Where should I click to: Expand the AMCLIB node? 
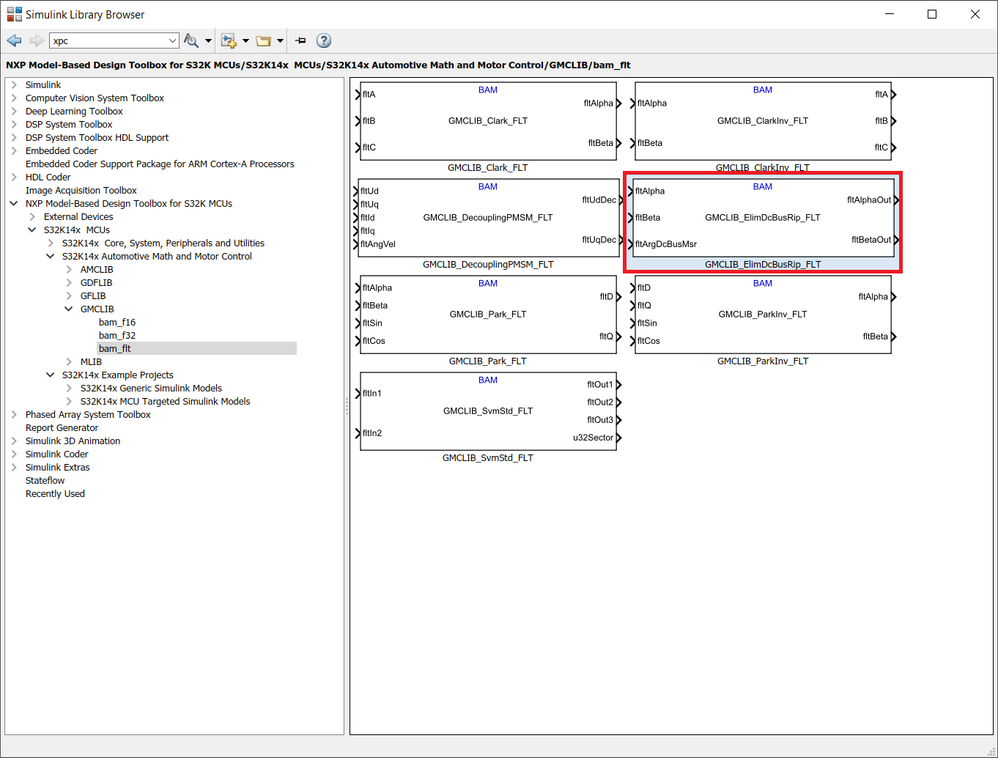(x=69, y=269)
